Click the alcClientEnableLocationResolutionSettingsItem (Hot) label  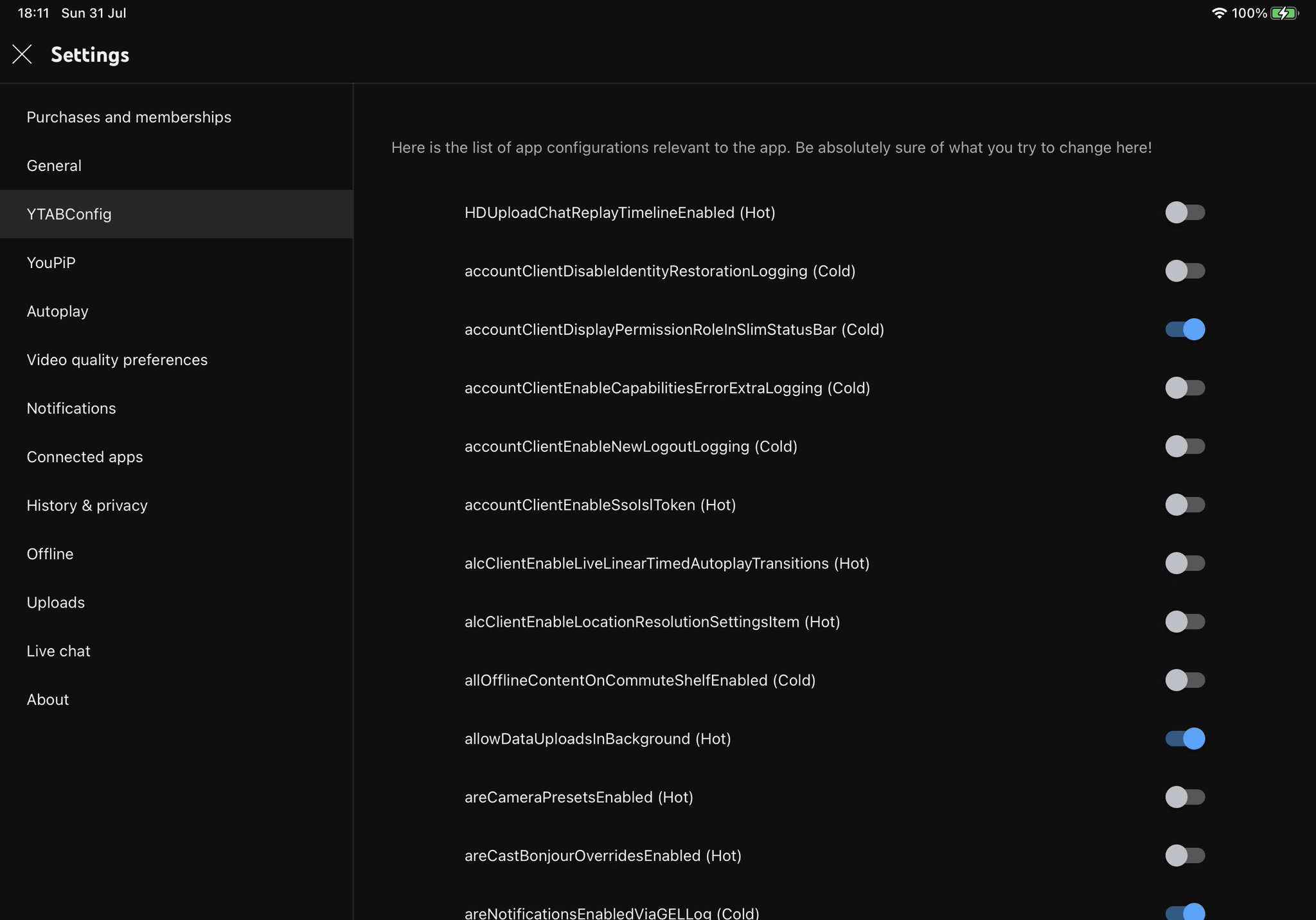652,622
